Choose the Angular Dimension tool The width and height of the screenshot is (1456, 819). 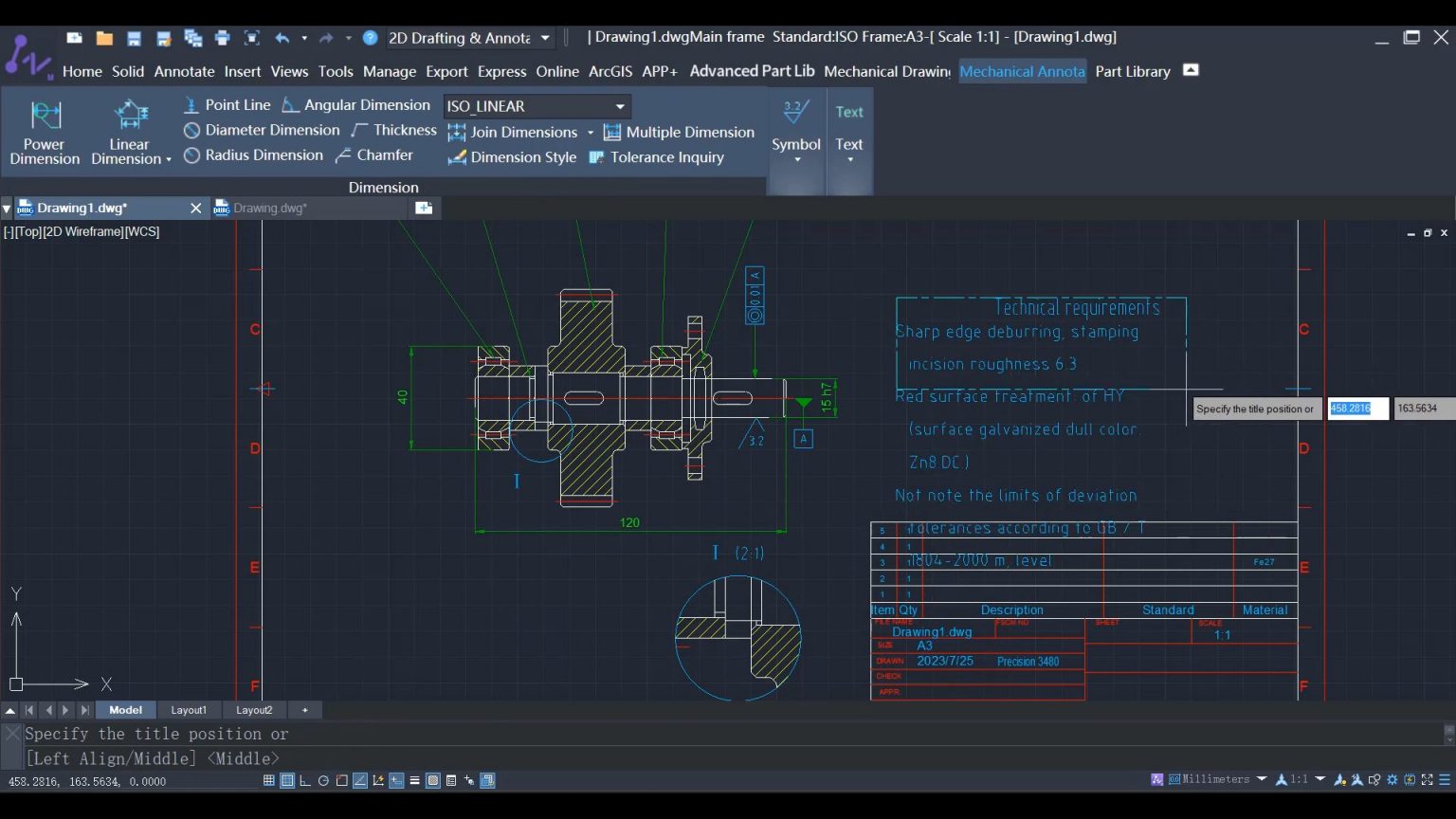[356, 105]
